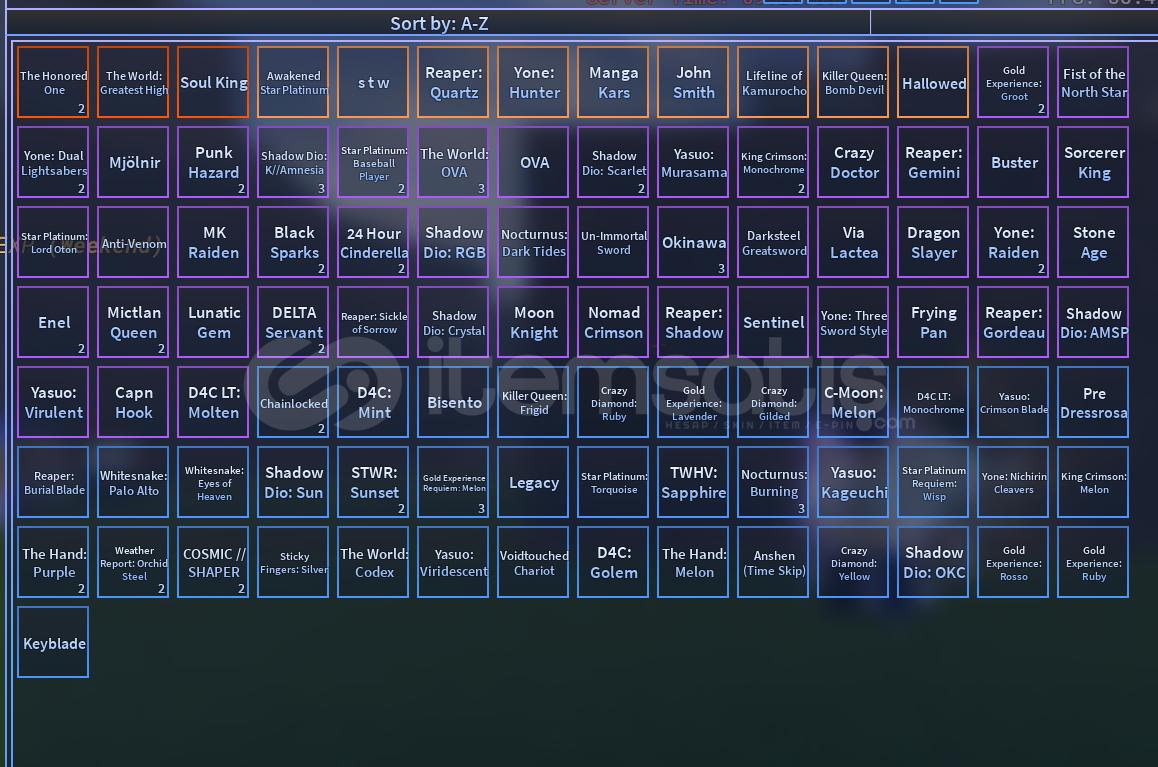Click the Manga Kars tile
Image resolution: width=1158 pixels, height=767 pixels.
(613, 82)
